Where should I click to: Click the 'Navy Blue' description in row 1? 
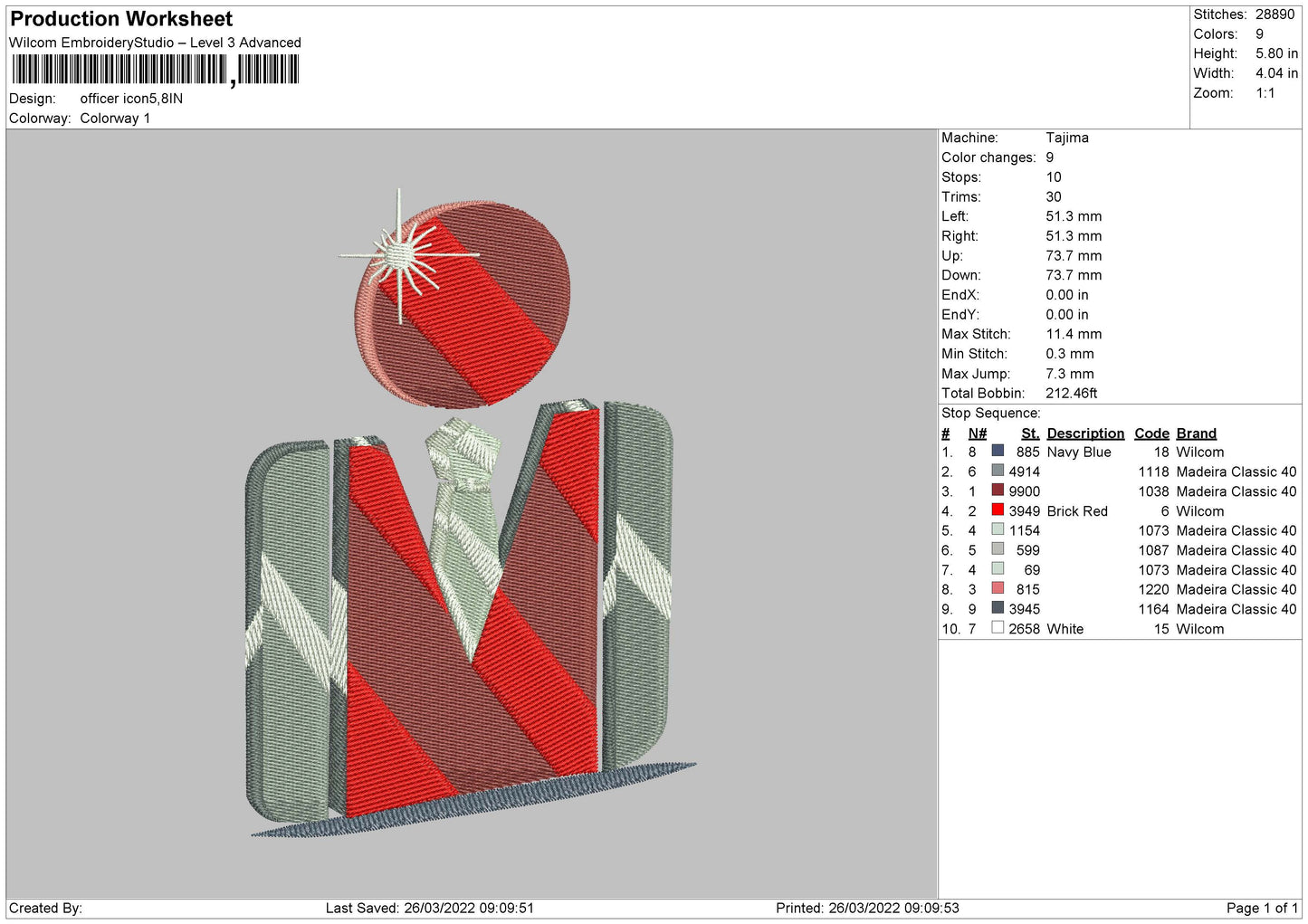(1079, 452)
